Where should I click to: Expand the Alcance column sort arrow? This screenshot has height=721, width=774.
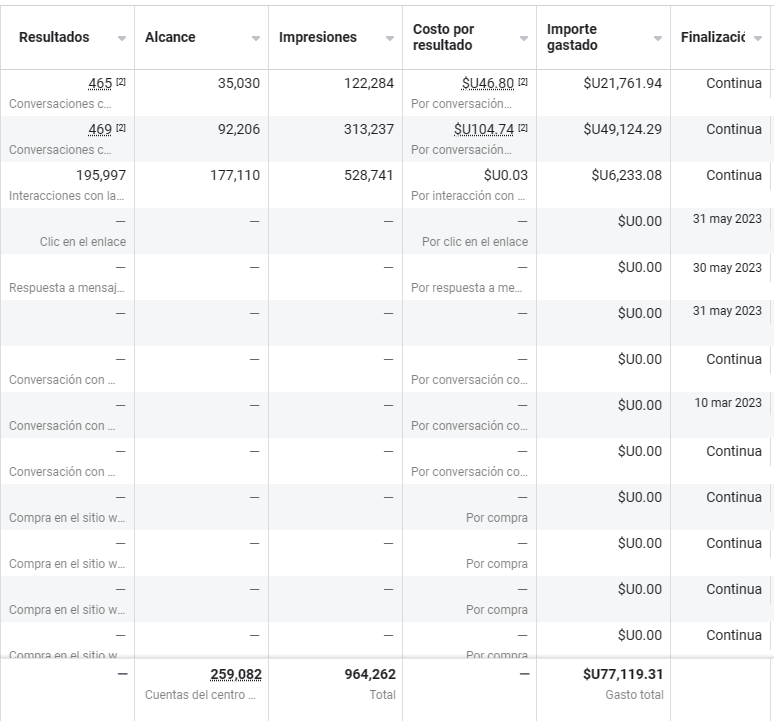256,38
